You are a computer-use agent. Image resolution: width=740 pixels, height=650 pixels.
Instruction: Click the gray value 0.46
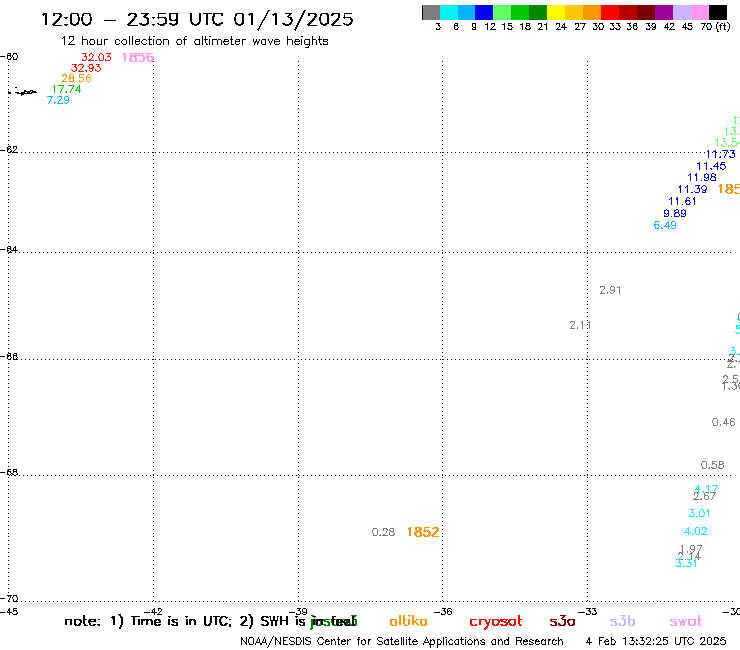tap(723, 422)
